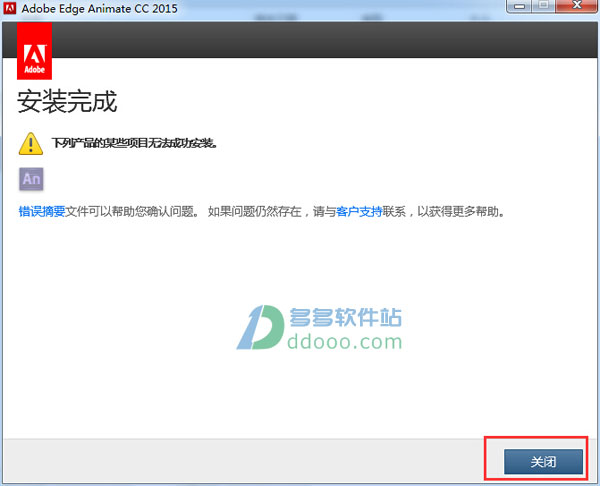The height and width of the screenshot is (486, 600).
Task: Click the 关闭 button
Action: point(543,462)
